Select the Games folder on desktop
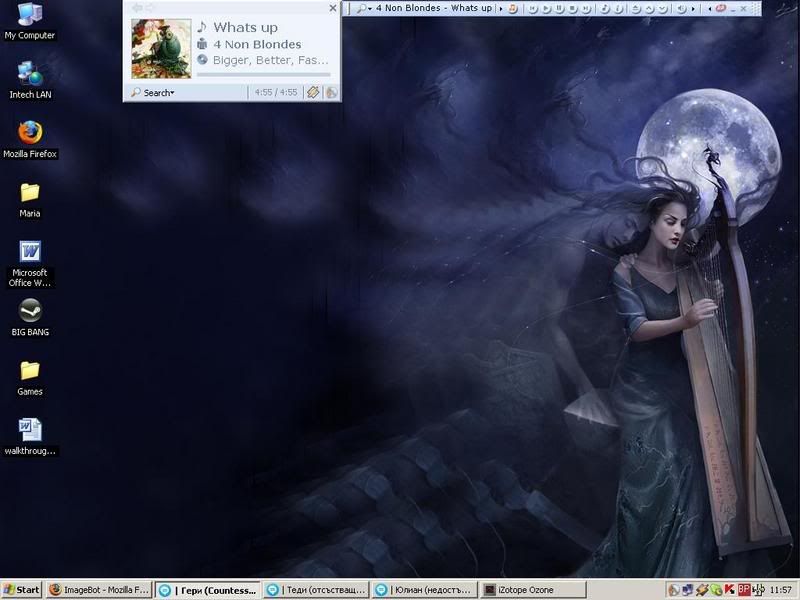The height and width of the screenshot is (600, 800). [x=30, y=378]
